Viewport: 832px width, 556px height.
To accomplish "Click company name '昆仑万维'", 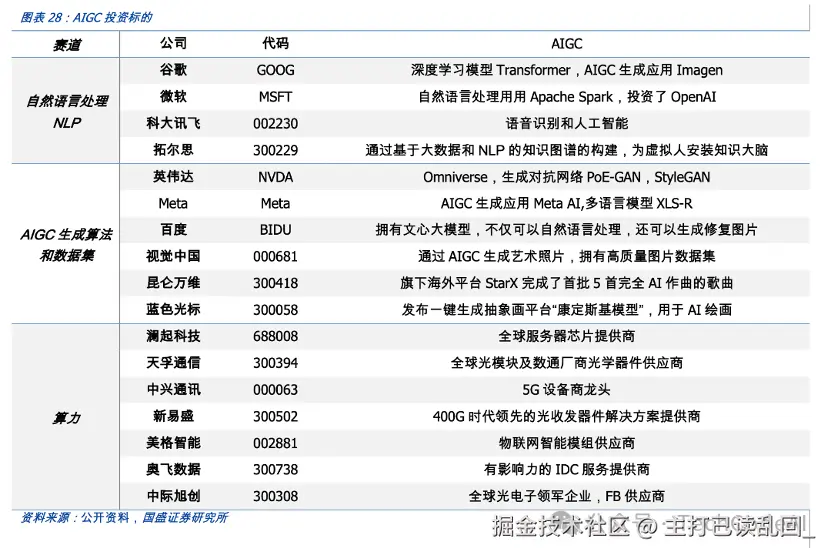I will coord(174,283).
